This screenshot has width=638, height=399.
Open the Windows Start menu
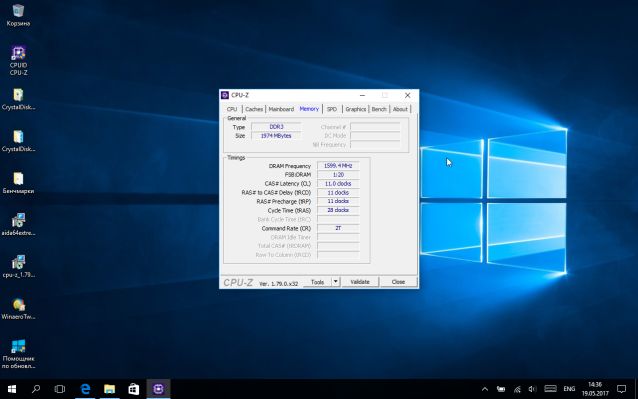click(x=12, y=389)
